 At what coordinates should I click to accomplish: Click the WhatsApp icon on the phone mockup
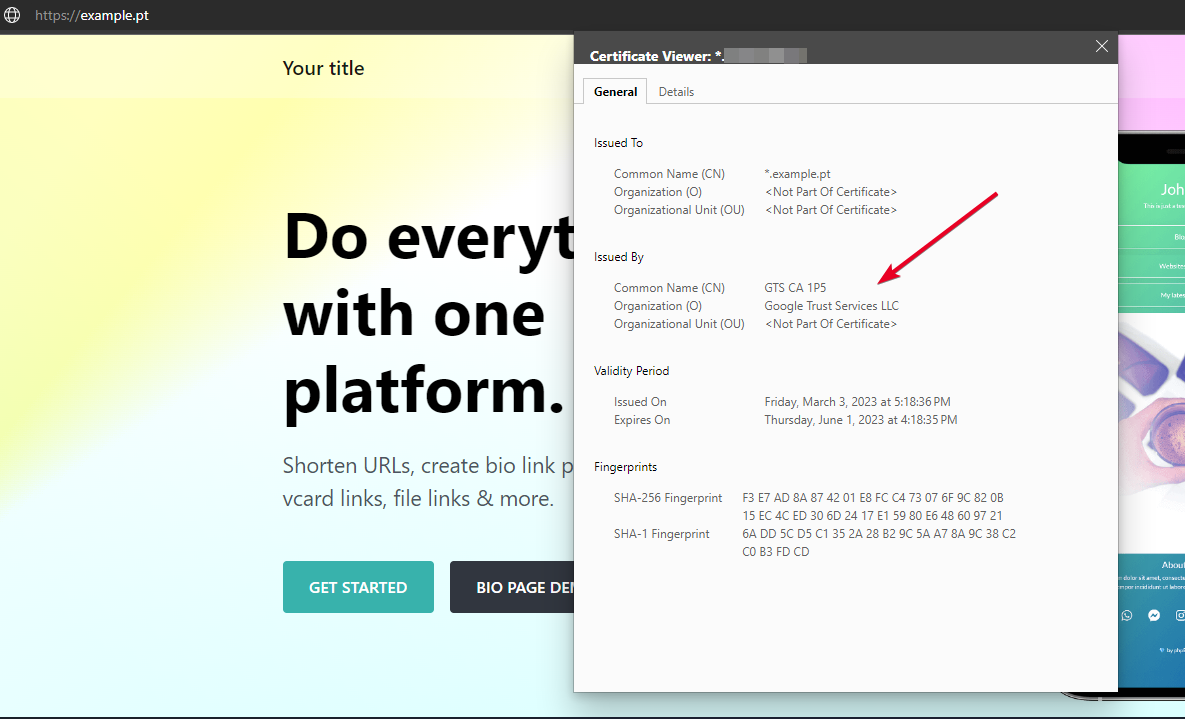pyautogui.click(x=1127, y=615)
